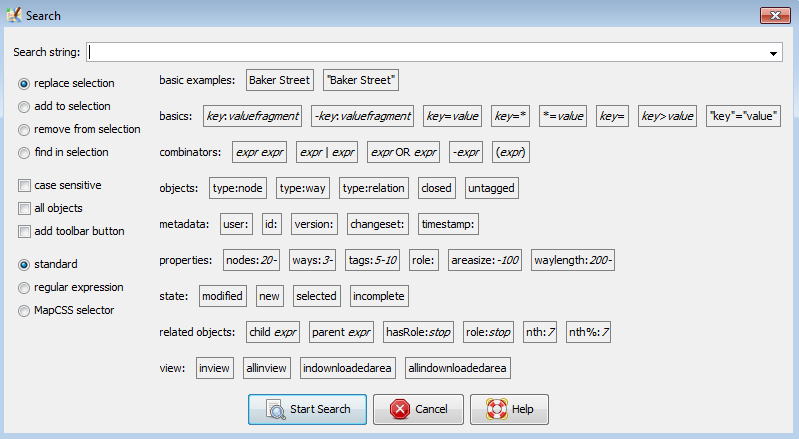This screenshot has height=439, width=799.
Task: Insert key=value example
Action: 452,116
